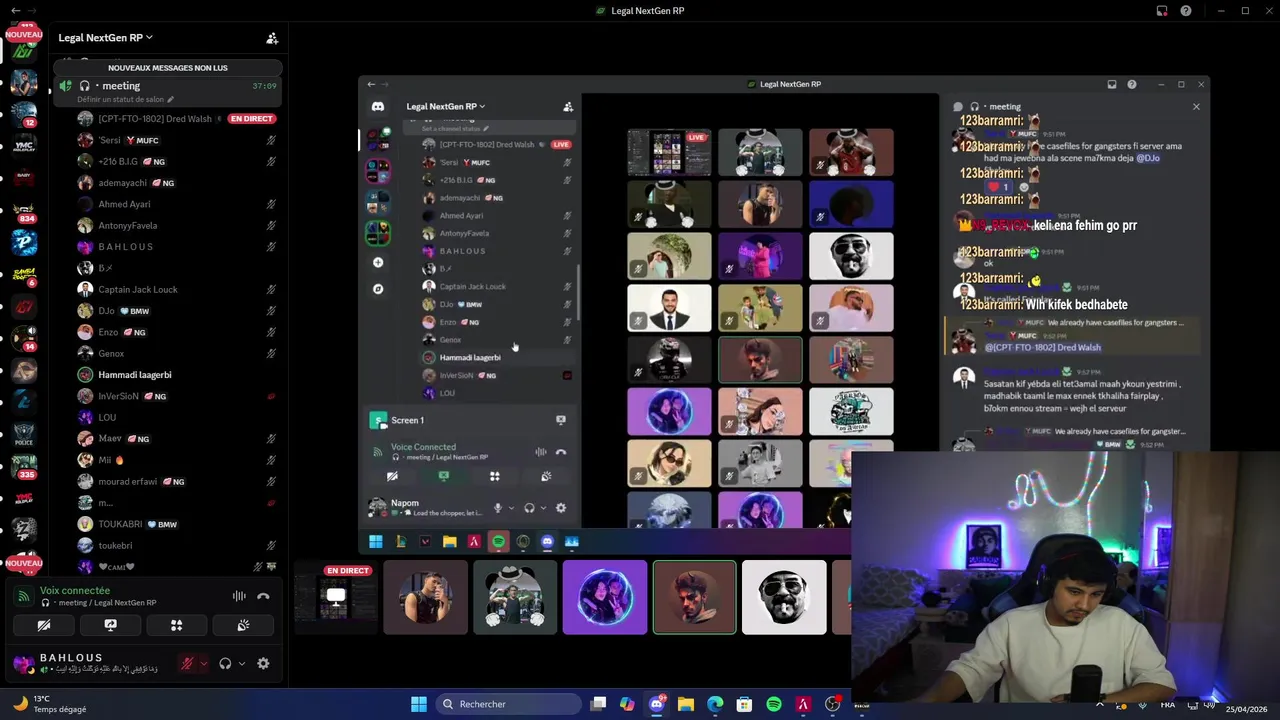Close the meeting chat panel with the X
The width and height of the screenshot is (1280, 720).
tap(1196, 107)
